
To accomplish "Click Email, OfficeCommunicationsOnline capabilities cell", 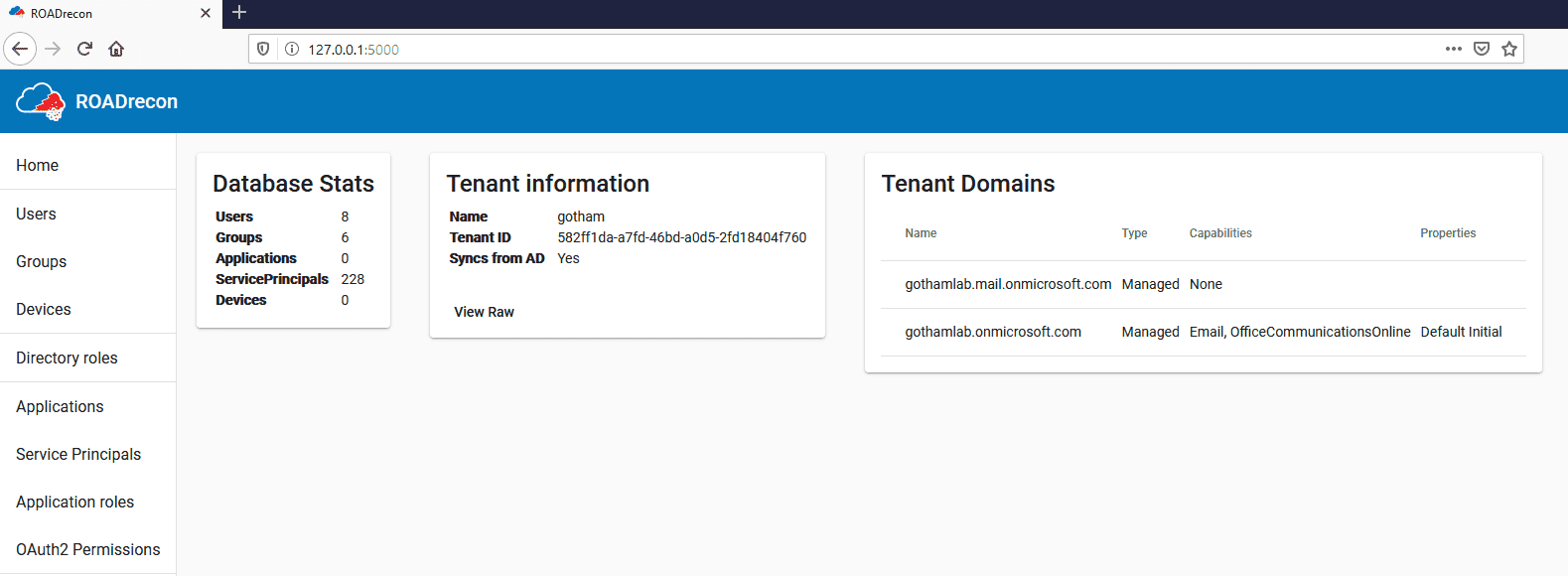I will tap(1300, 332).
